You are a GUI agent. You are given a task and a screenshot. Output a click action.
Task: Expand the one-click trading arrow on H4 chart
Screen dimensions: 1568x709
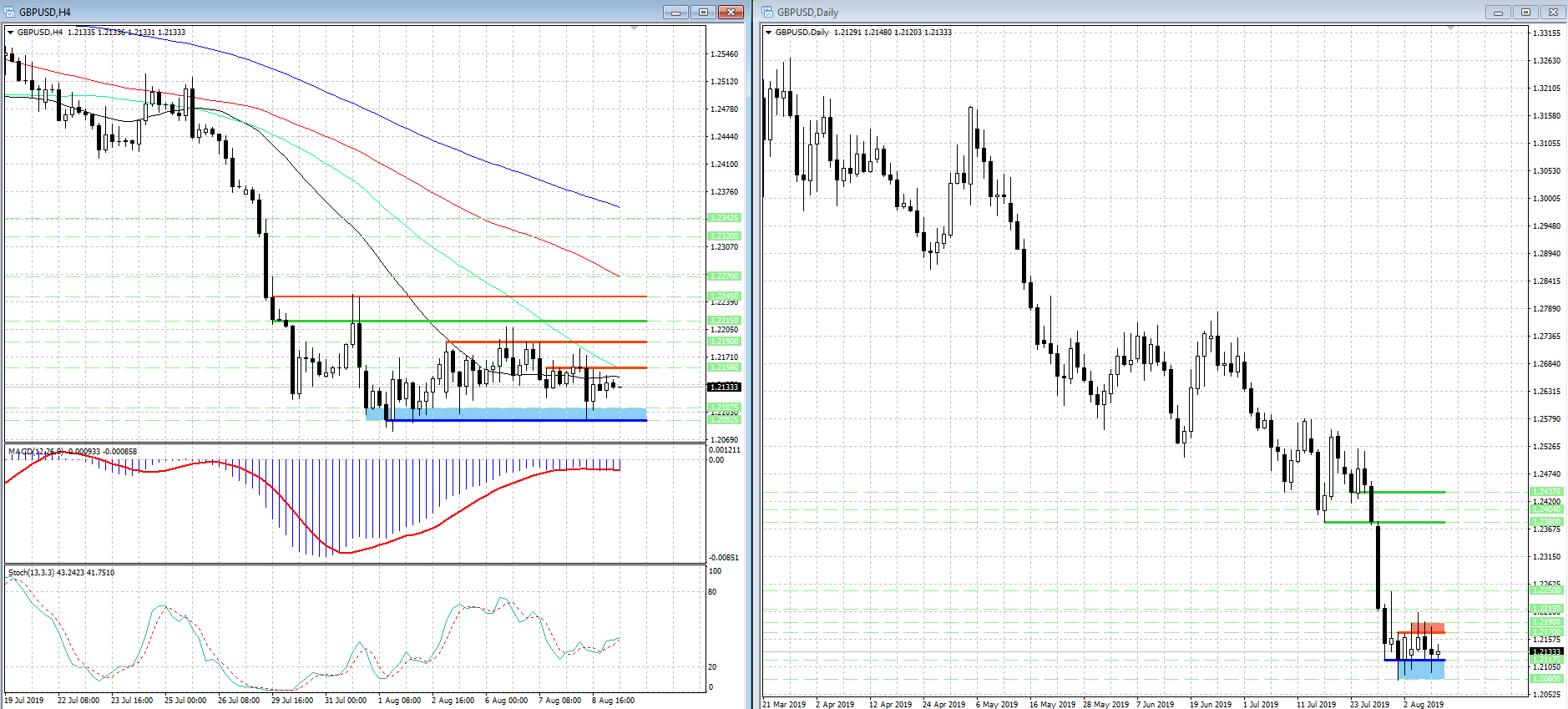pyautogui.click(x=11, y=33)
